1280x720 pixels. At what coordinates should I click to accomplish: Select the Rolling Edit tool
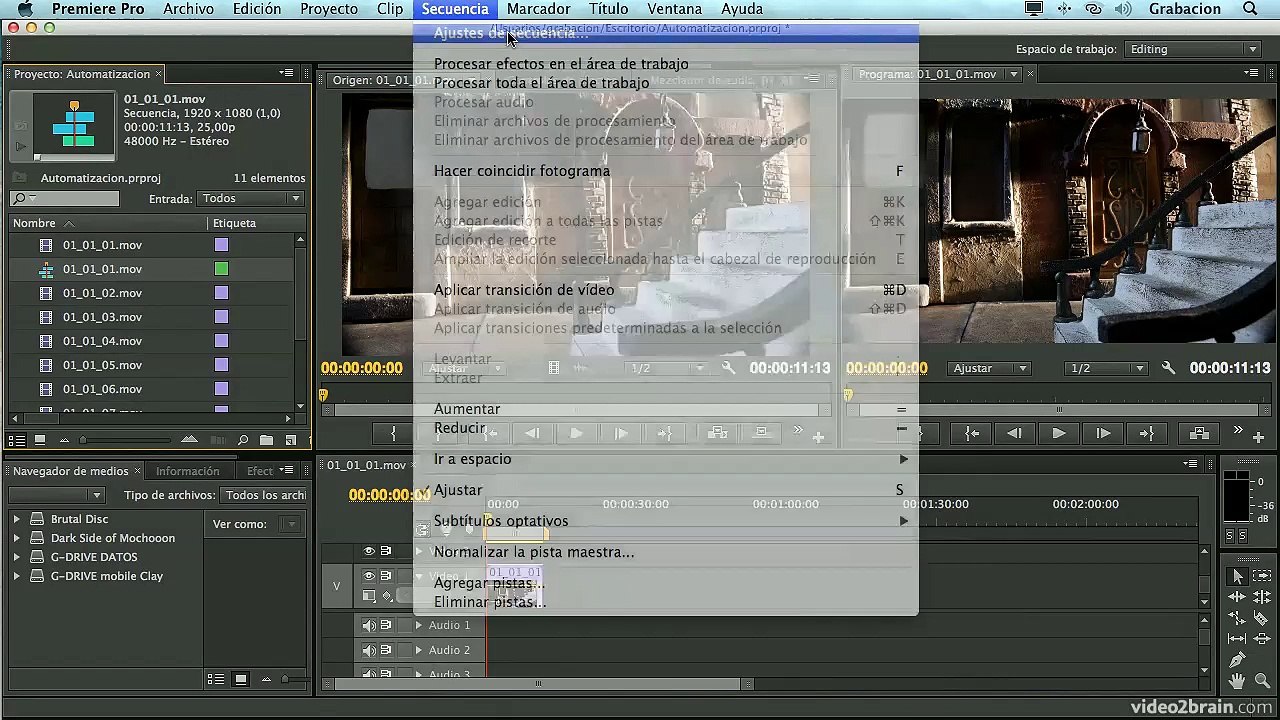tap(1261, 597)
